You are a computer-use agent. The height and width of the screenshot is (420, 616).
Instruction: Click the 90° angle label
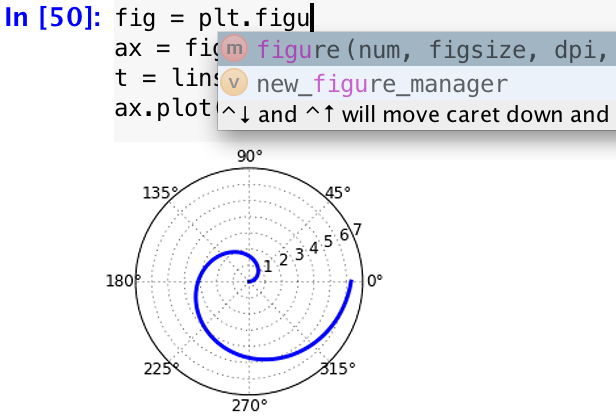tap(250, 156)
